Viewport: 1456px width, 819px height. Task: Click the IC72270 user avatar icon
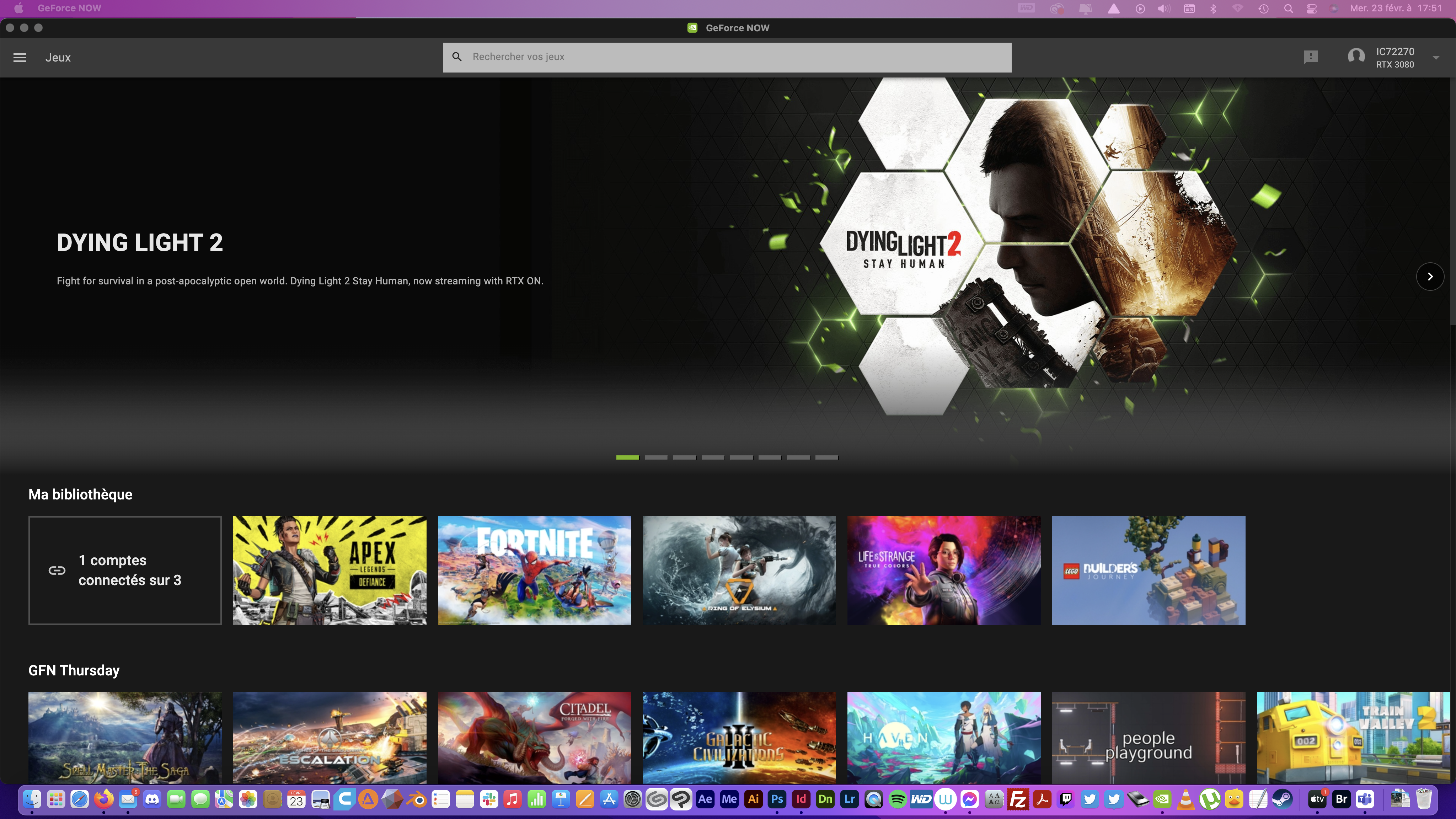click(1356, 57)
